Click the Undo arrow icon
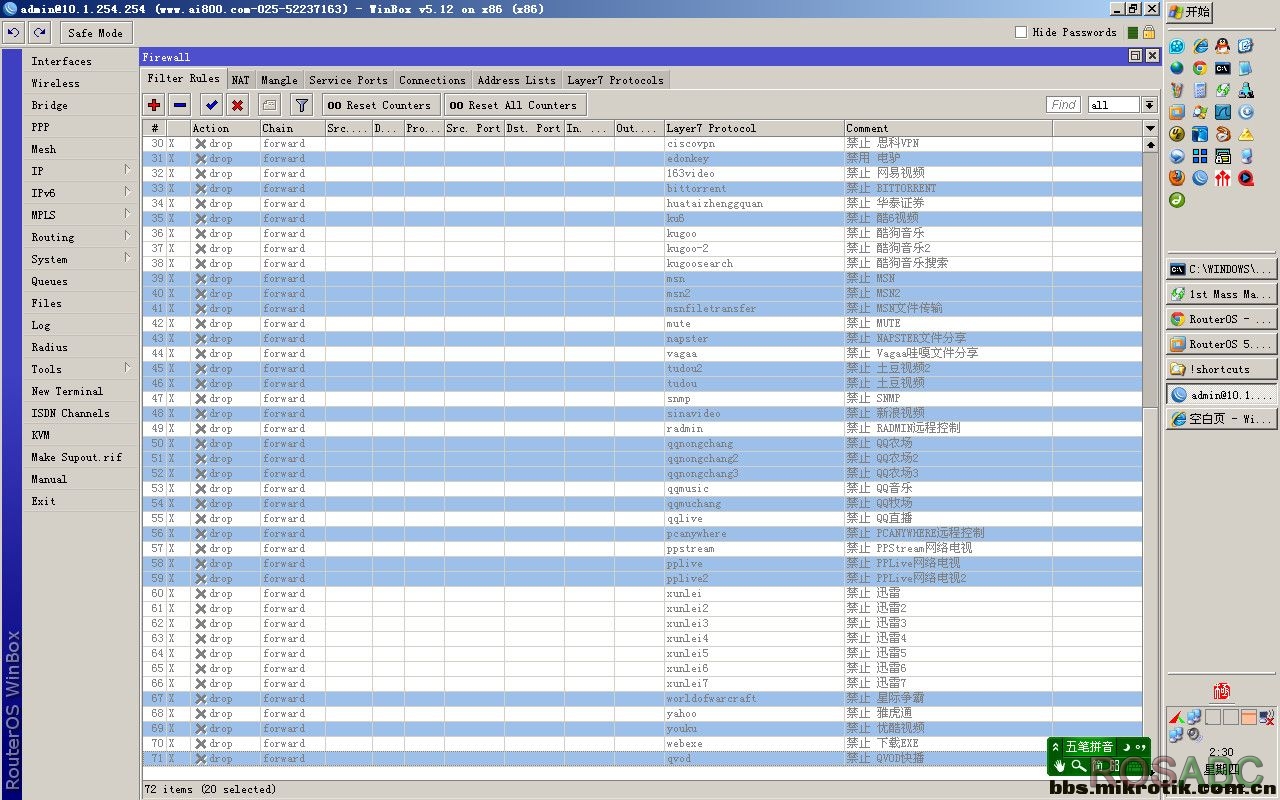The image size is (1280, 800). (13, 33)
